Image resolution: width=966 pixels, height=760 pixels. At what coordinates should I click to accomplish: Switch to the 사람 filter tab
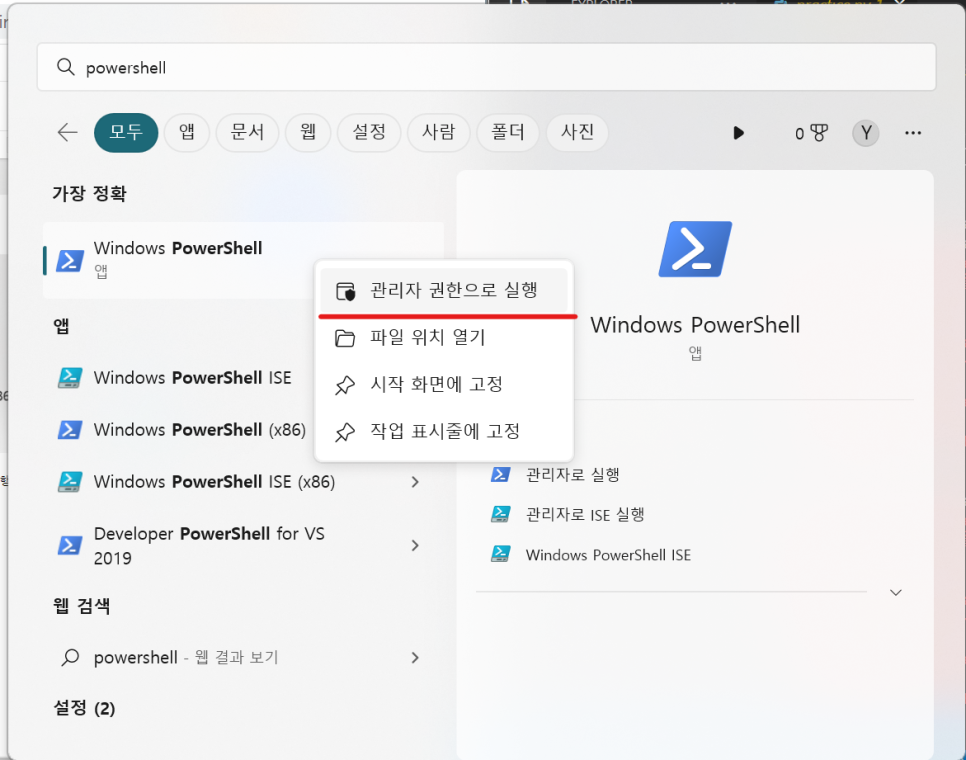coord(439,132)
